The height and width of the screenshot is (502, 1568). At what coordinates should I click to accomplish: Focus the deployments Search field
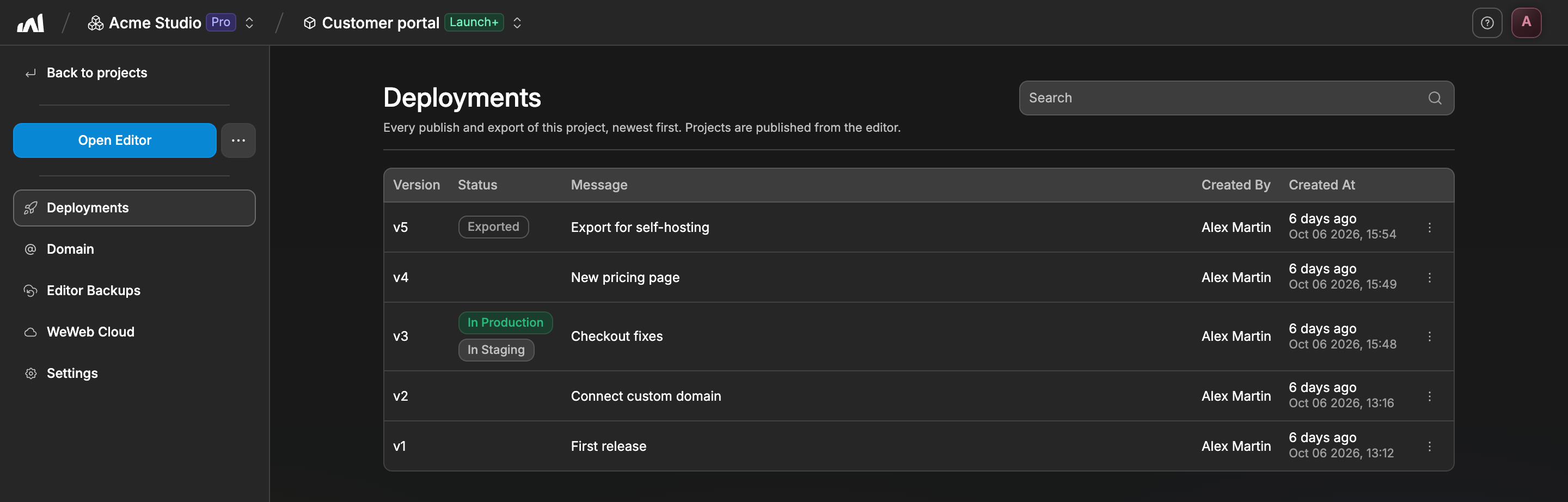point(1236,98)
